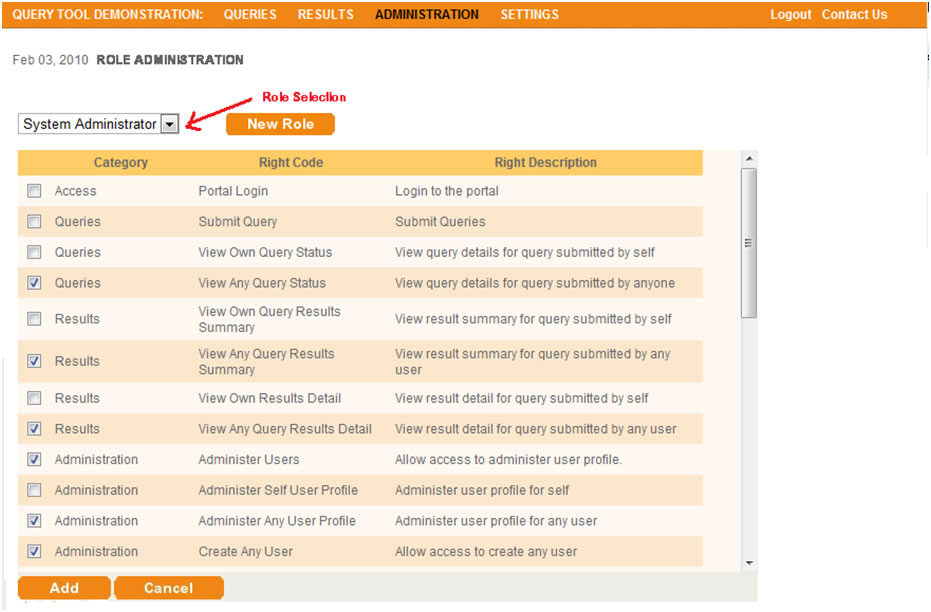Open the Administration tab
The height and width of the screenshot is (612, 931).
pos(427,14)
